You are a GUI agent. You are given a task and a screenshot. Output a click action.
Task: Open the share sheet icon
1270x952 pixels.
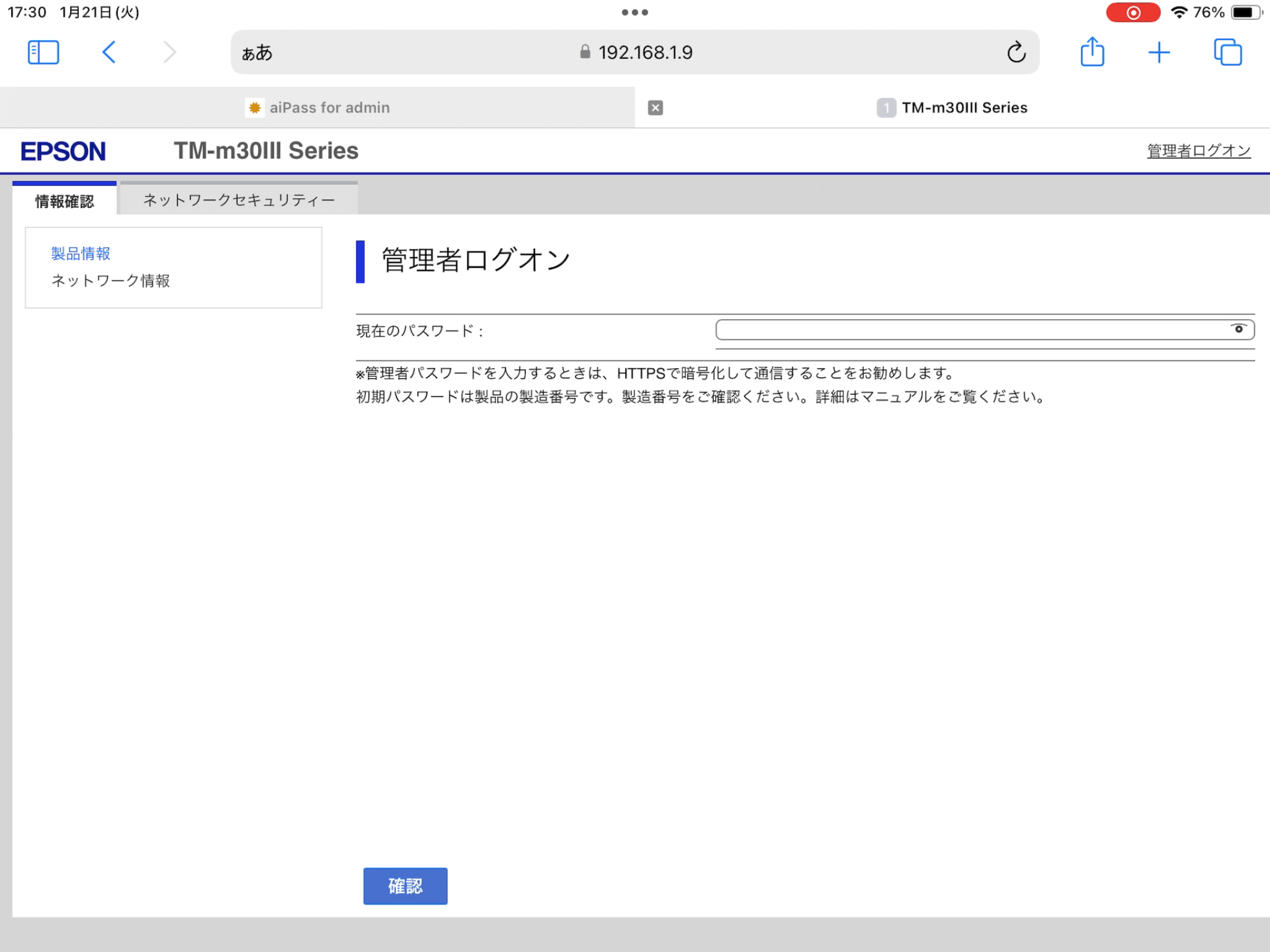tap(1092, 51)
